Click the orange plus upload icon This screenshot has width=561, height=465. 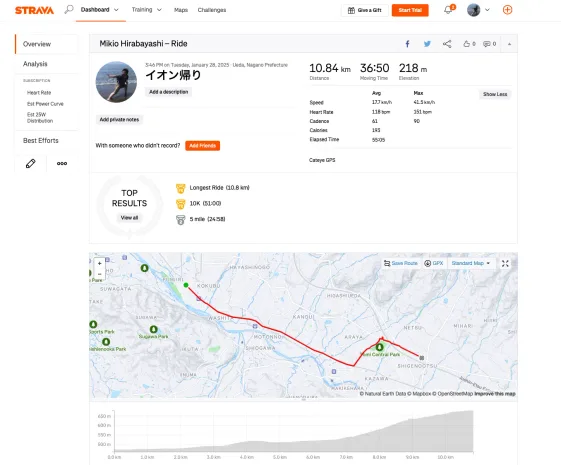coord(507,10)
